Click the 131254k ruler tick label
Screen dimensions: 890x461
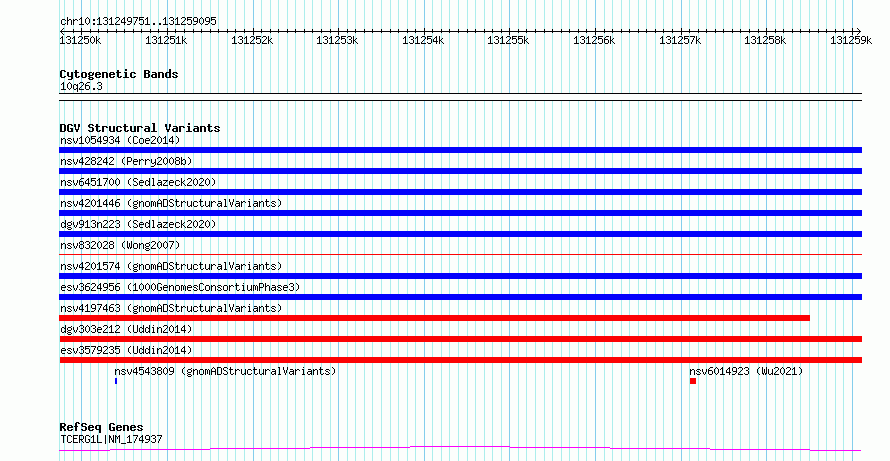click(x=423, y=40)
